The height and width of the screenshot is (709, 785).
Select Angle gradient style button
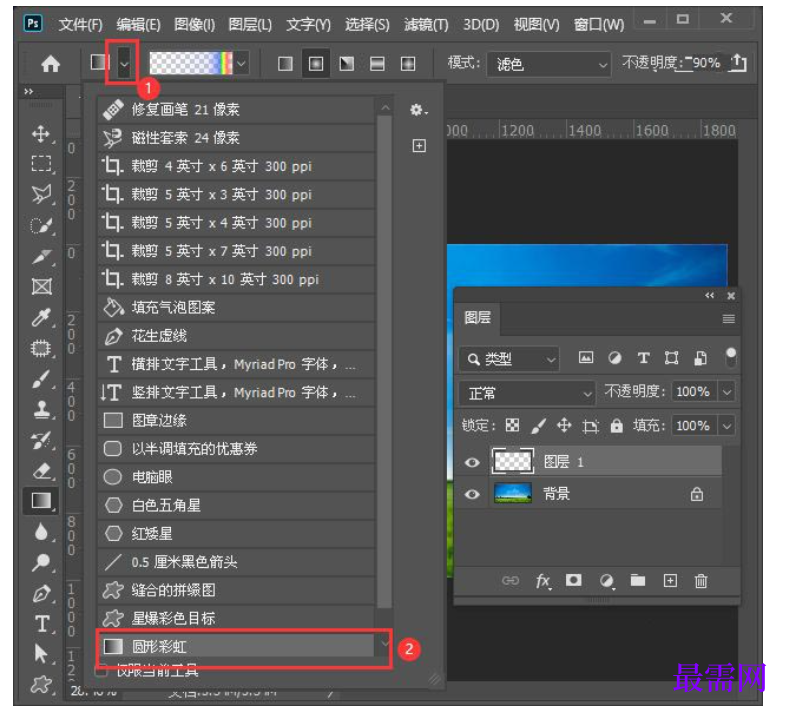point(346,64)
